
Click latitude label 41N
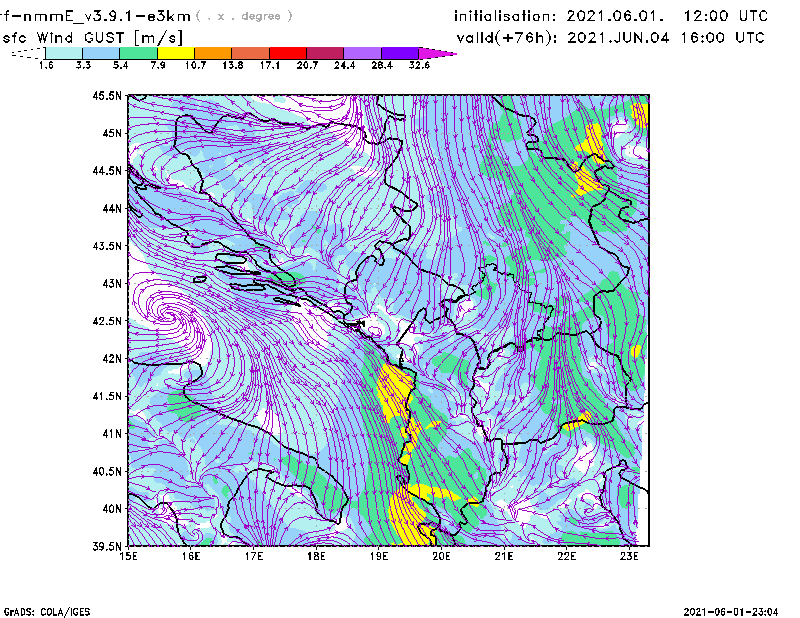[x=112, y=434]
